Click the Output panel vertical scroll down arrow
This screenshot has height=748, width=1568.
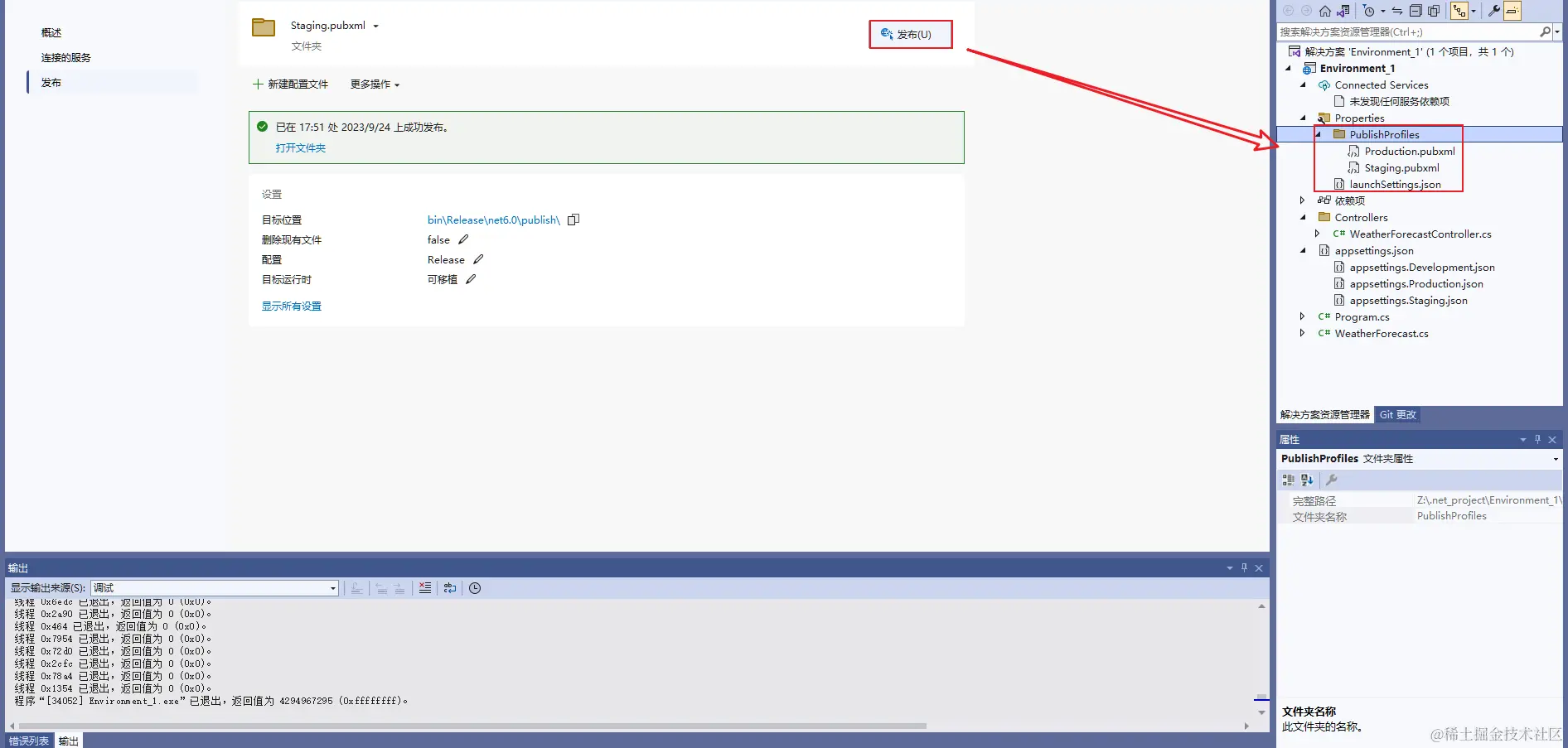pyautogui.click(x=1261, y=712)
